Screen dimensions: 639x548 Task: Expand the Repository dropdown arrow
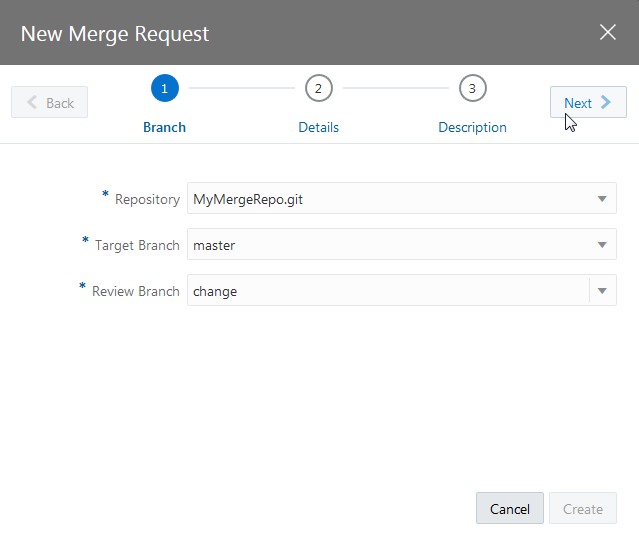602,199
